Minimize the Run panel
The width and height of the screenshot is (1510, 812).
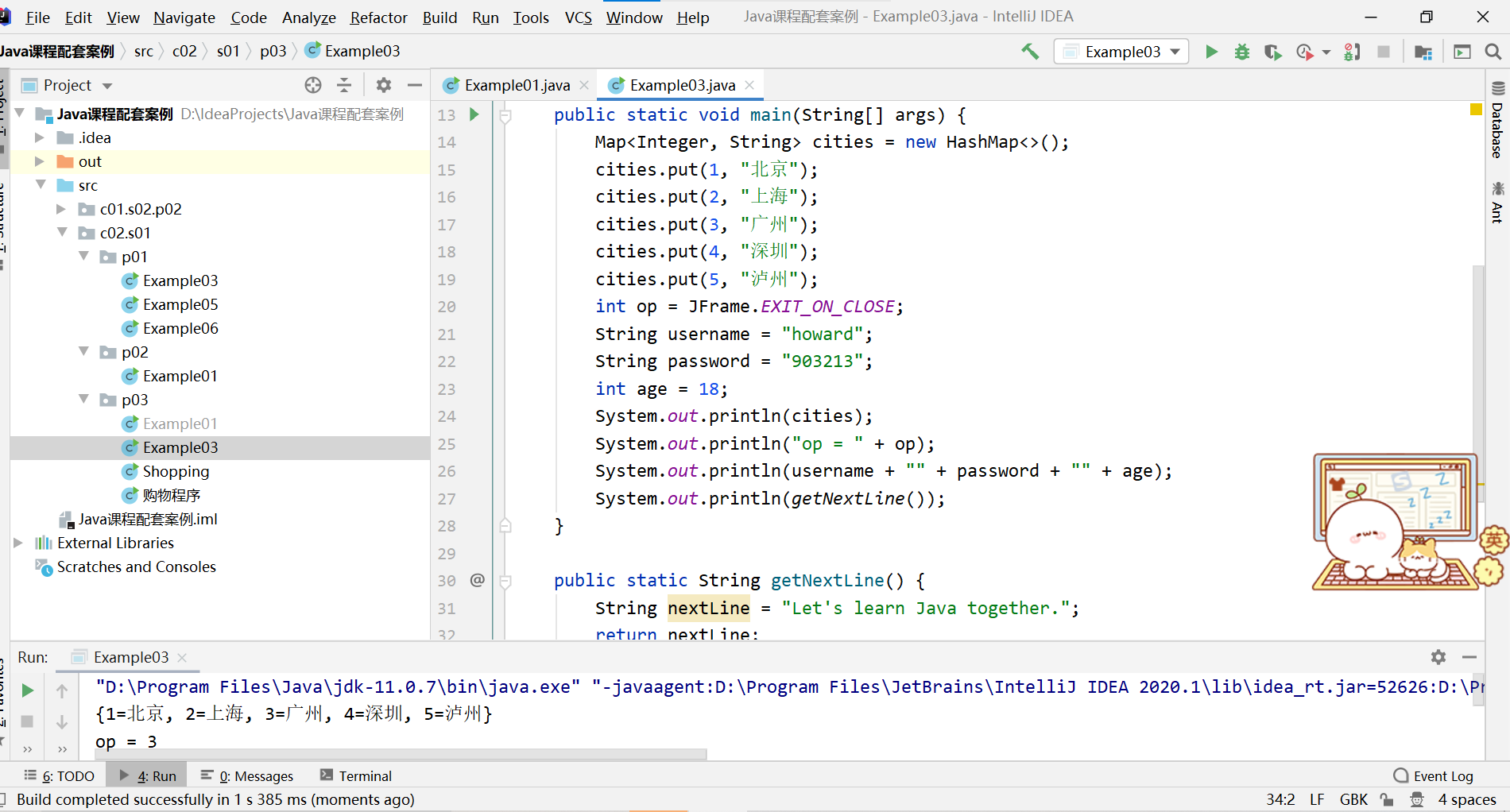pos(1469,657)
